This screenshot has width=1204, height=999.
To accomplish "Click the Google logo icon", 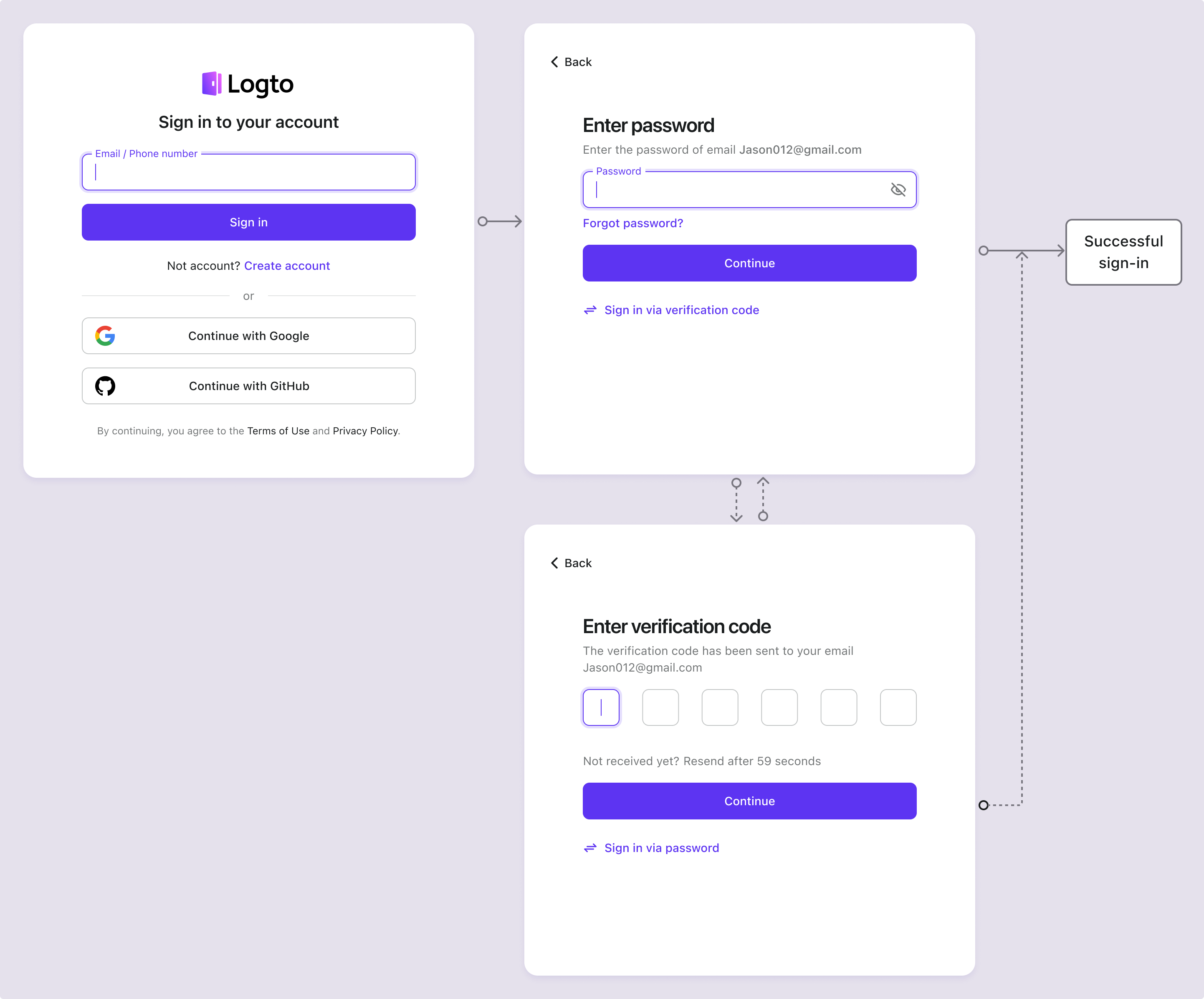I will coord(105,335).
